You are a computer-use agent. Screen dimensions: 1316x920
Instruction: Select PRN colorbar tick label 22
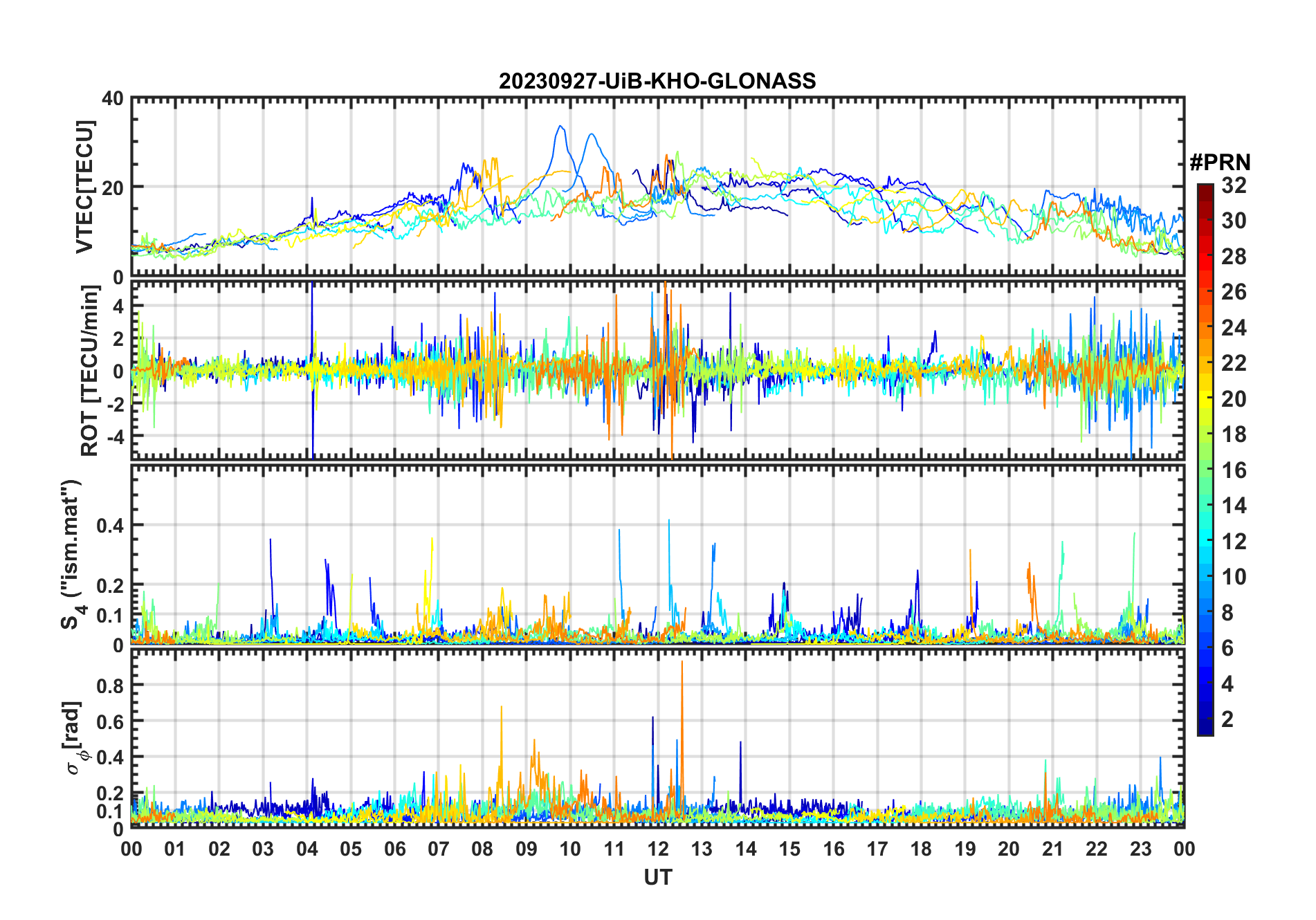coord(1234,363)
